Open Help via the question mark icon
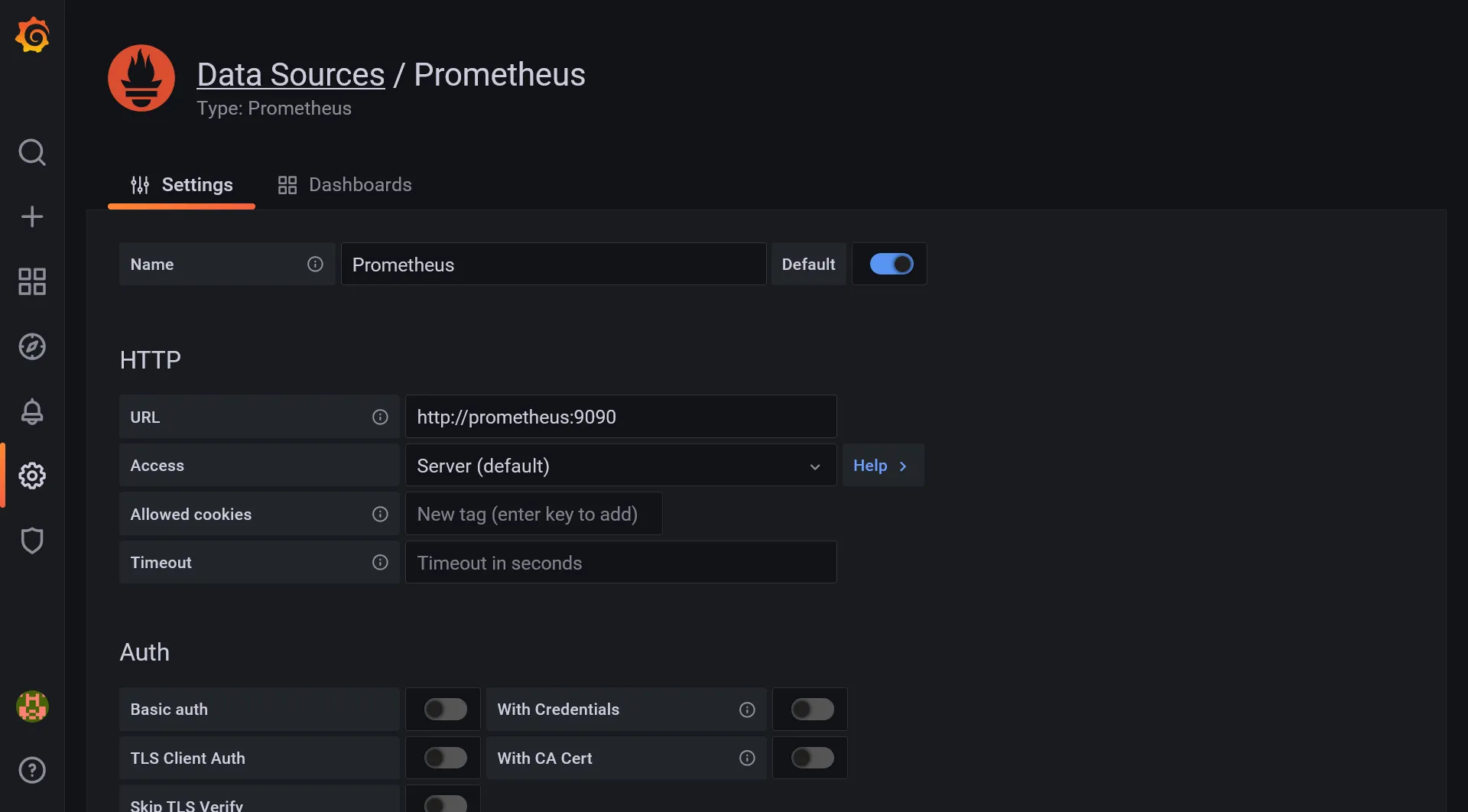1468x812 pixels. 32,770
